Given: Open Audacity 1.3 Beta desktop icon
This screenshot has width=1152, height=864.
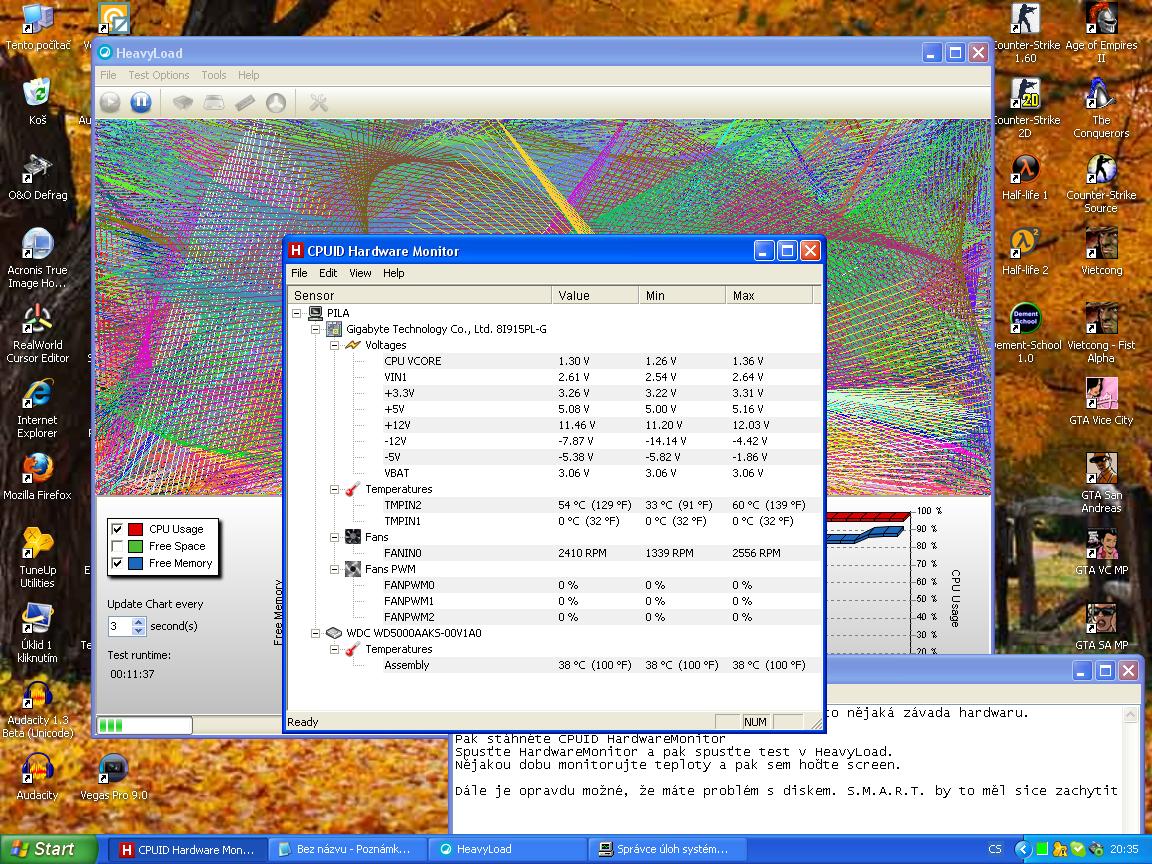Looking at the screenshot, I should point(37,708).
